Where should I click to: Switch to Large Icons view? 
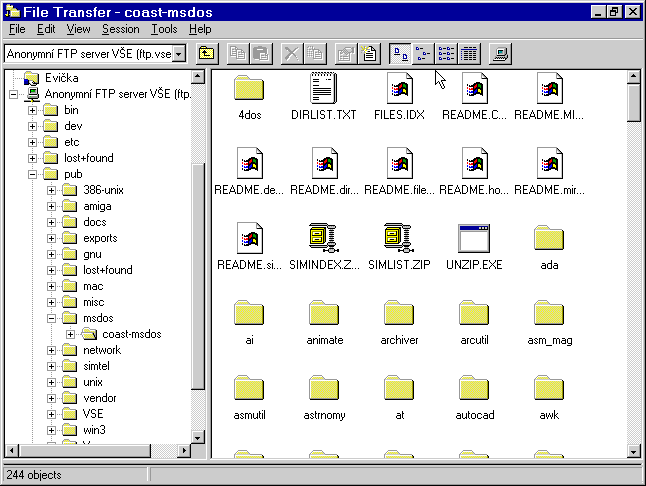400,54
